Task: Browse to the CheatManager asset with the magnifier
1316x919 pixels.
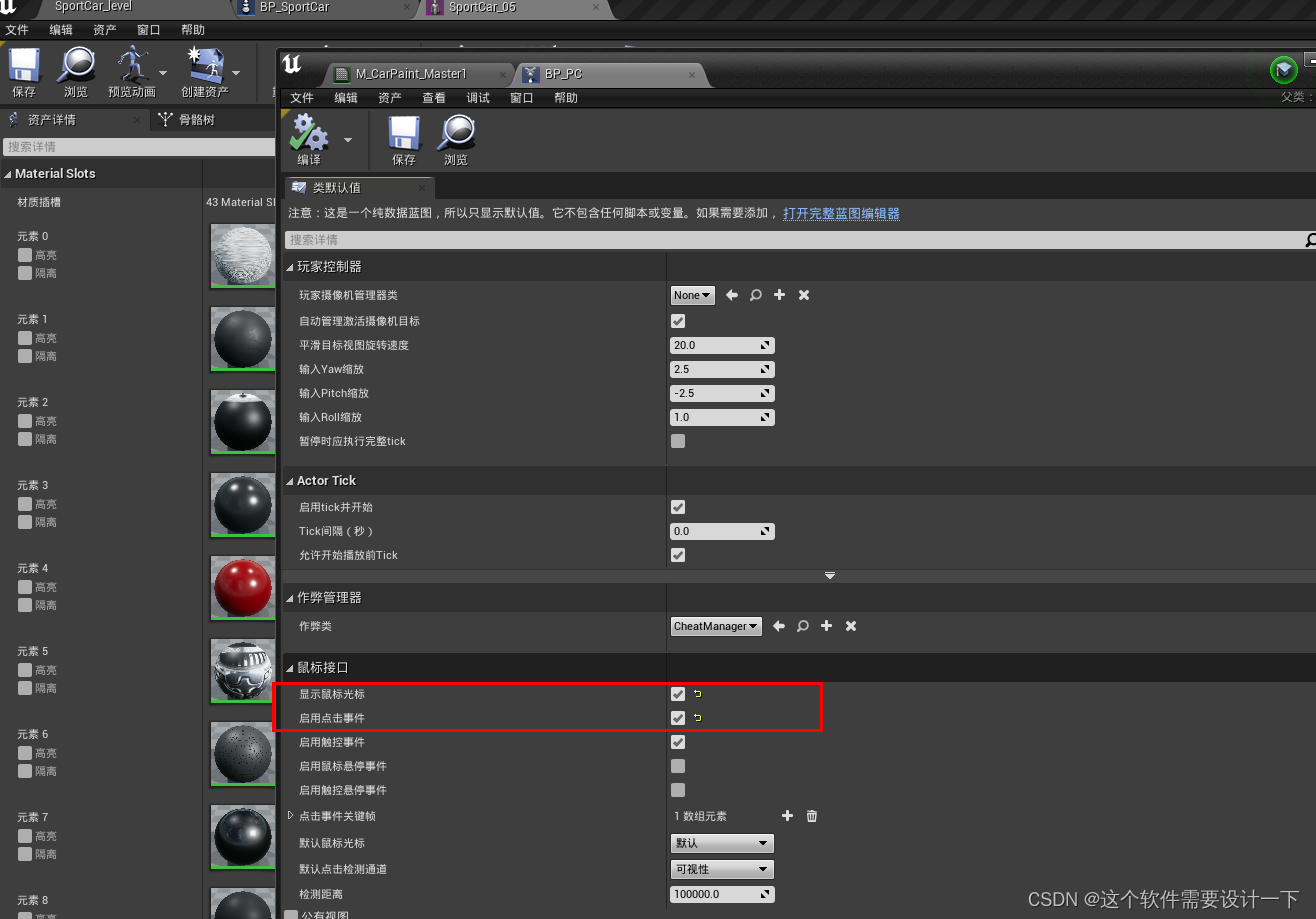Action: tap(803, 626)
